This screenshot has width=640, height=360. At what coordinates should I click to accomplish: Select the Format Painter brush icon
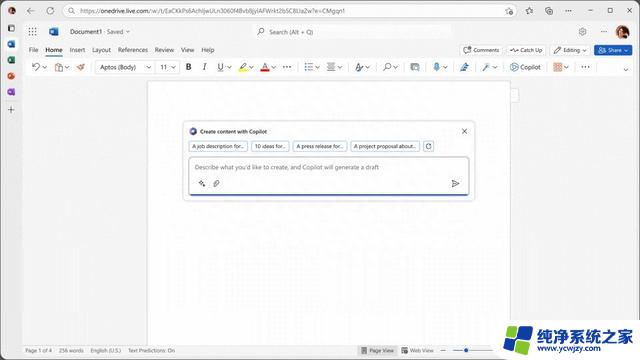(80, 67)
